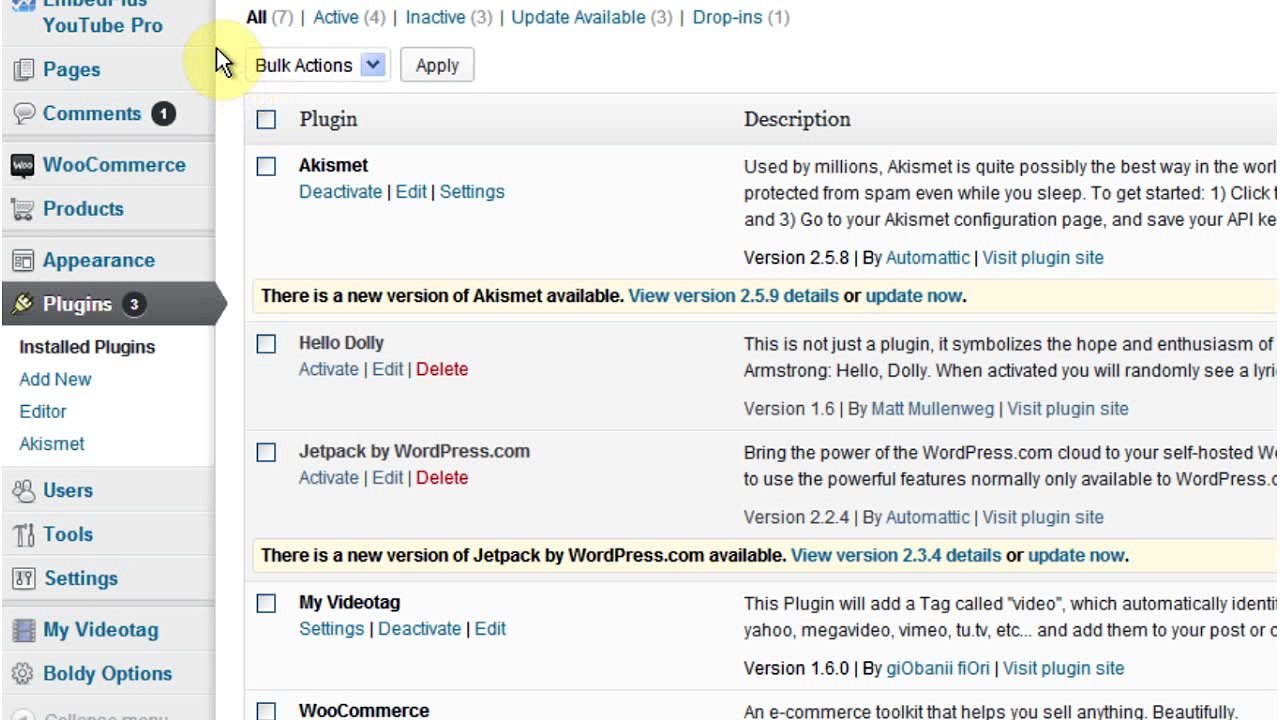1280x720 pixels.
Task: Check the My Videotag plugin checkbox
Action: click(x=266, y=604)
